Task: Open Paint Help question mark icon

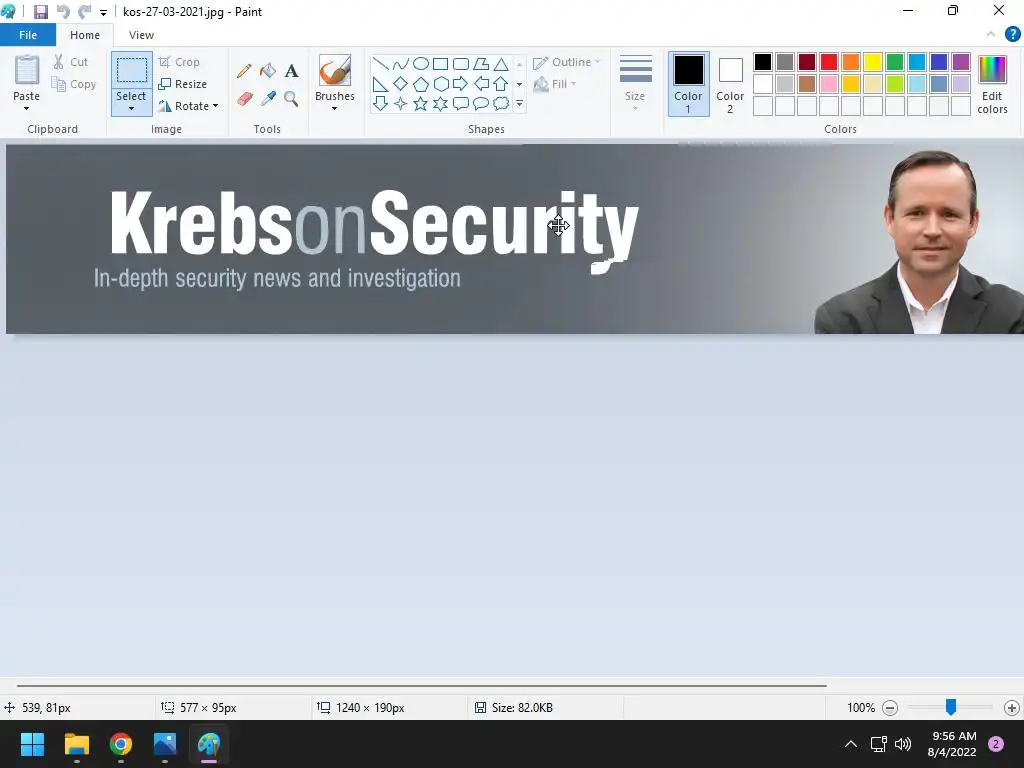Action: (1012, 35)
